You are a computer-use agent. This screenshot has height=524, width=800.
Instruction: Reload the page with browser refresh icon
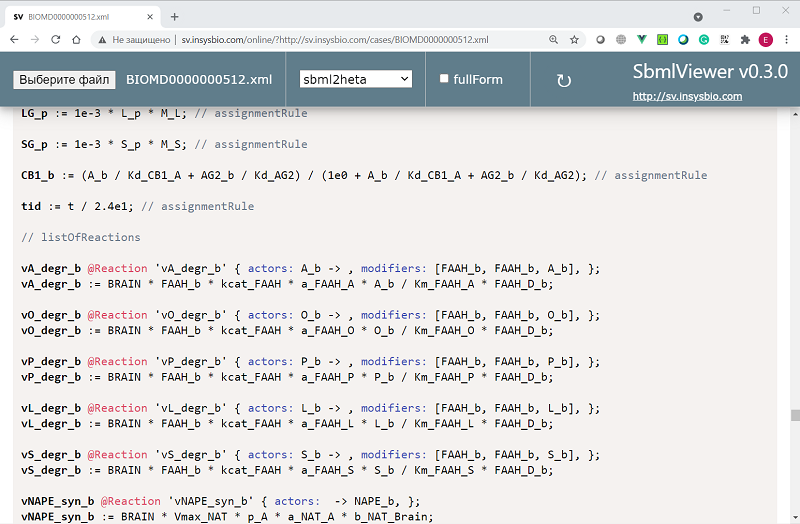click(x=56, y=40)
